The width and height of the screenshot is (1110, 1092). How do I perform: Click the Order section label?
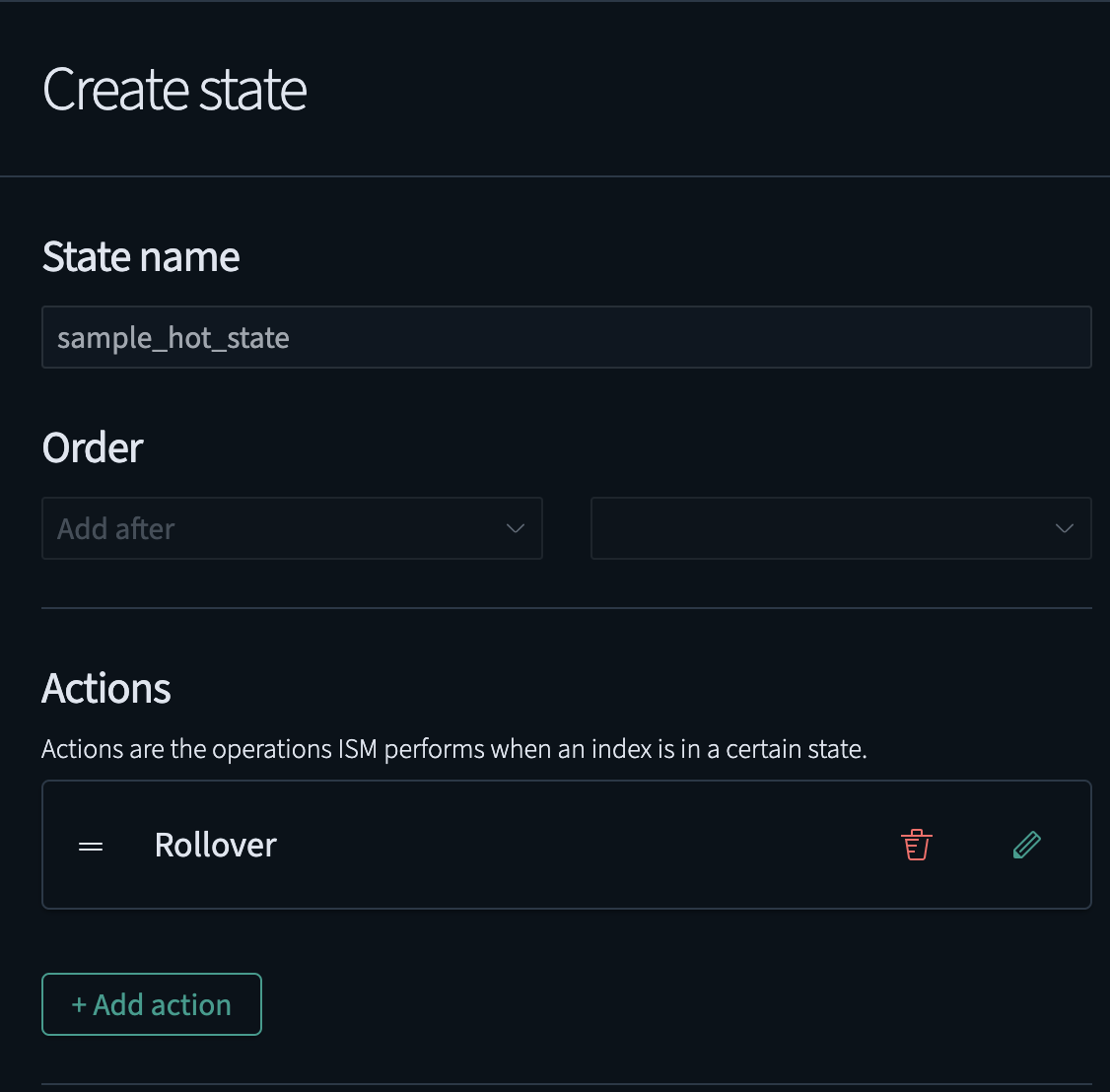93,448
